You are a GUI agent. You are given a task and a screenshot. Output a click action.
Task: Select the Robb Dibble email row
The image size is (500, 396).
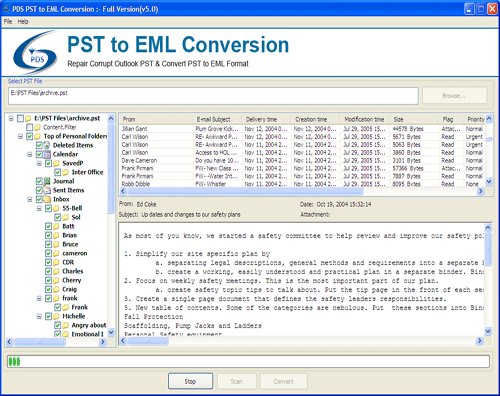coord(302,184)
